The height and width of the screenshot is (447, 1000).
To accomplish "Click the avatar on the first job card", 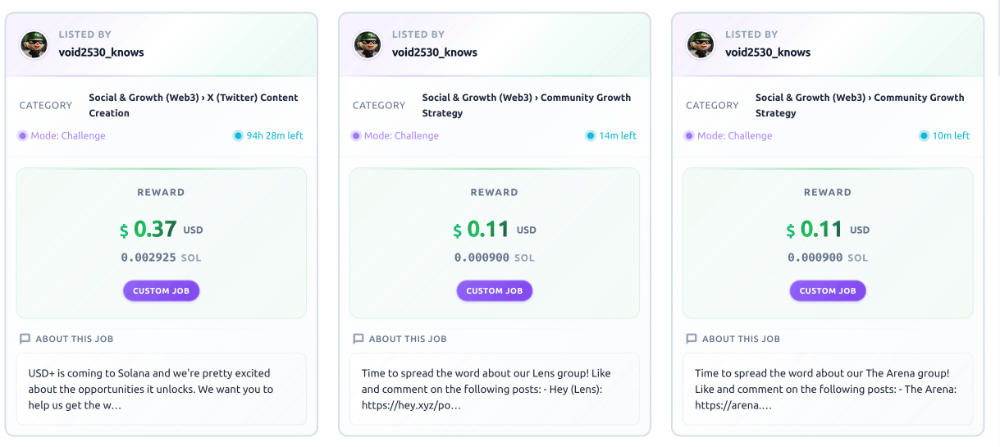I will click(35, 44).
